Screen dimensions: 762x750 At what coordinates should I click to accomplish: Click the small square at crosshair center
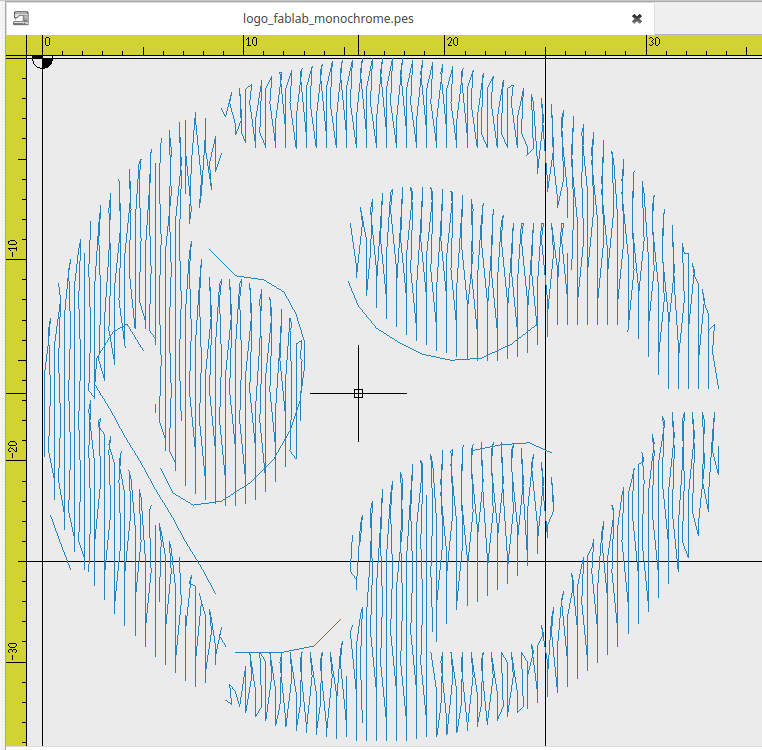tap(358, 393)
